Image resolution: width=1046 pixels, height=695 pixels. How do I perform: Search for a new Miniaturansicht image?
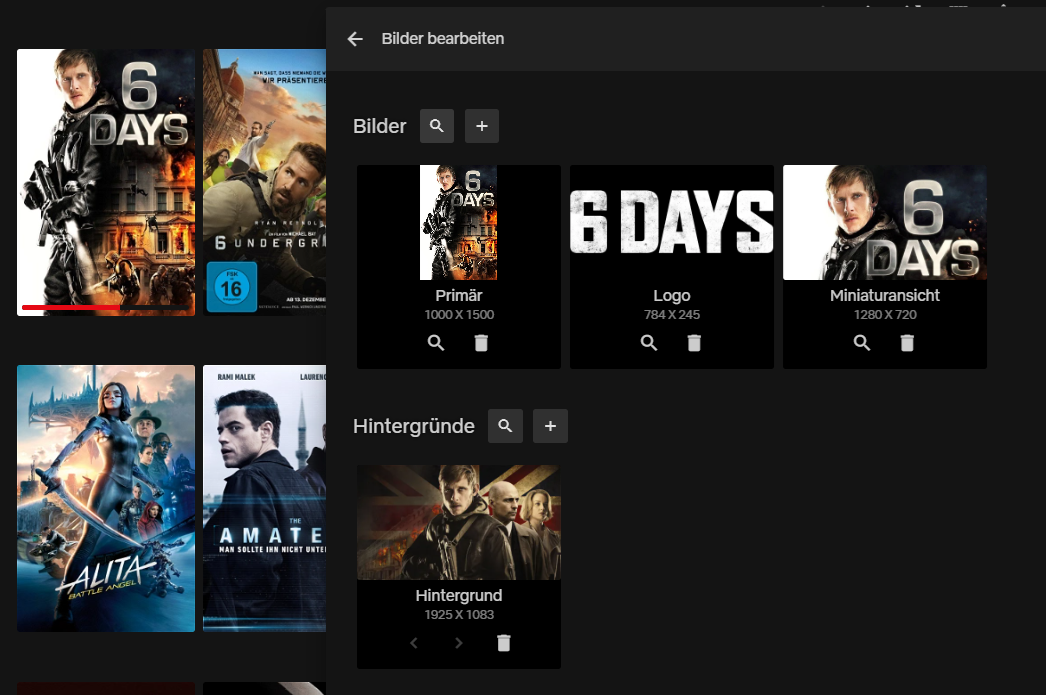click(x=862, y=343)
